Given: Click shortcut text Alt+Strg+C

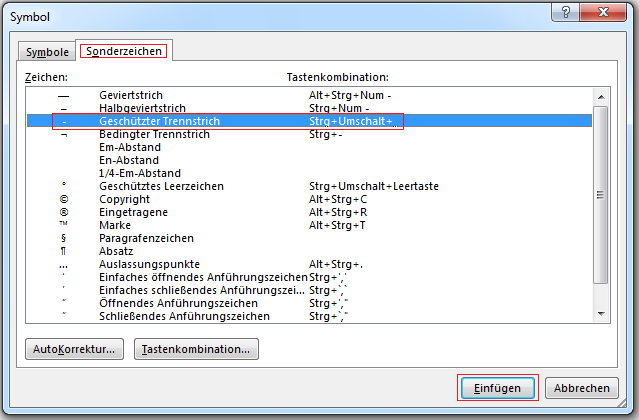Looking at the screenshot, I should pyautogui.click(x=338, y=199).
